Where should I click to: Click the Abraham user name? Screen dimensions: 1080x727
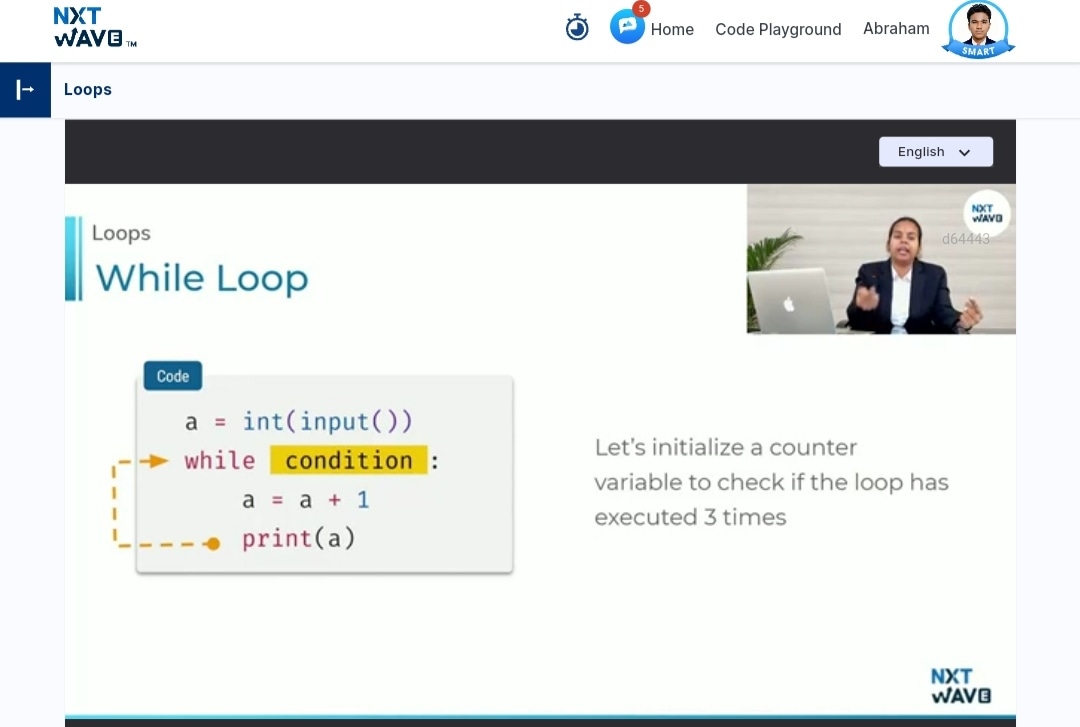896,28
